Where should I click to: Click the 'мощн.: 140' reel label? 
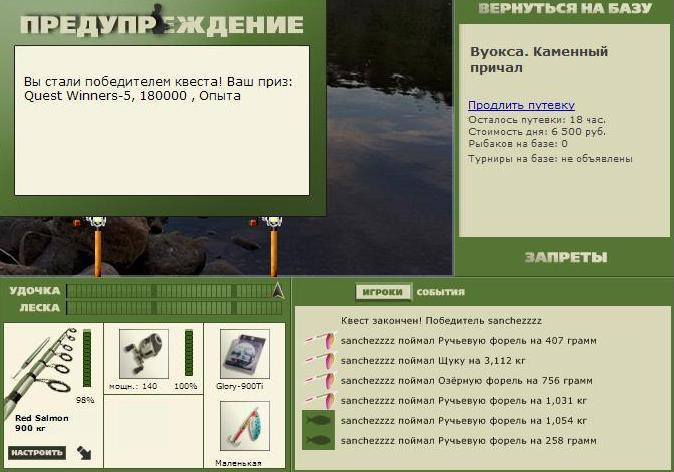point(133,386)
